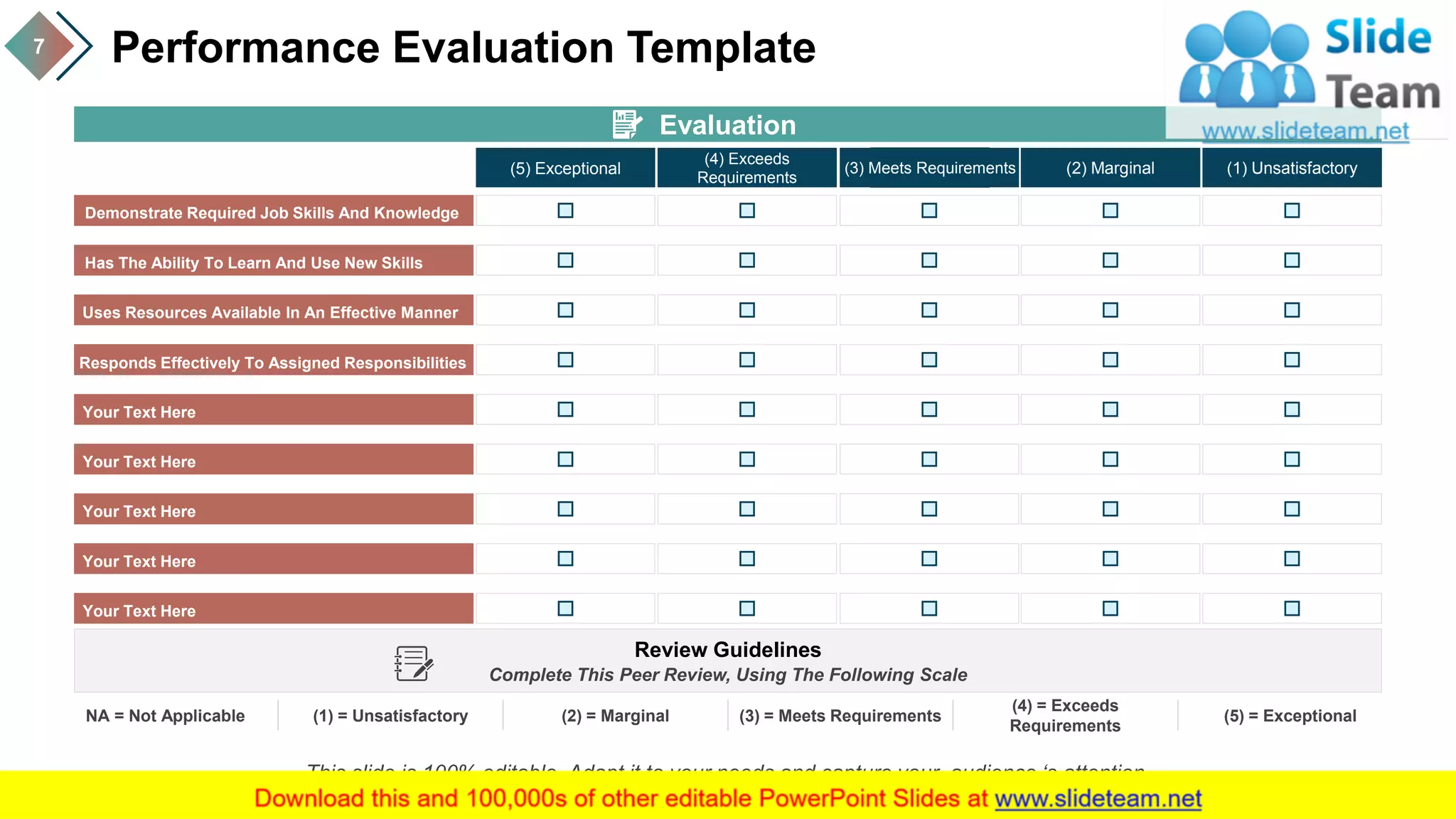This screenshot has width=1456, height=819.
Task: Click (1) = Unsatisfactory legend entry
Action: [390, 716]
